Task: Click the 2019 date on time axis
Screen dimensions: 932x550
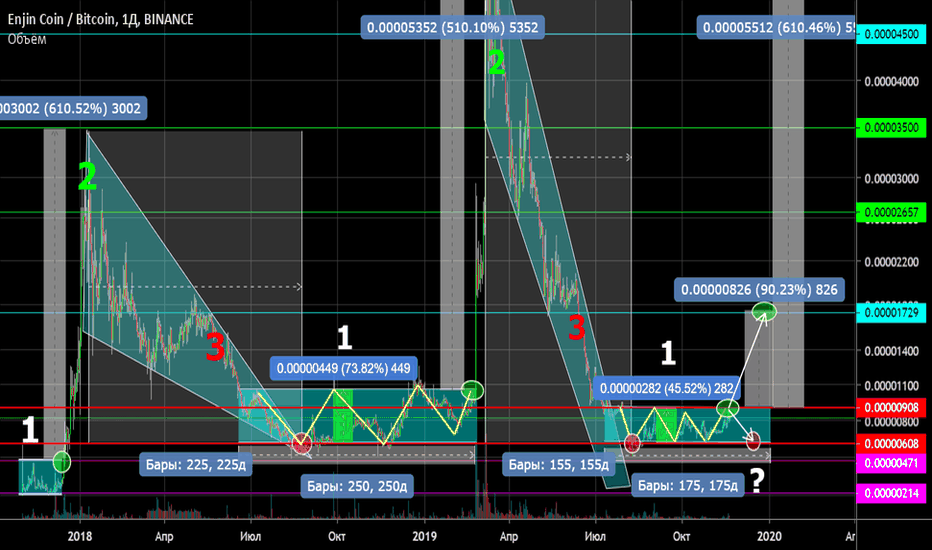Action: point(424,536)
